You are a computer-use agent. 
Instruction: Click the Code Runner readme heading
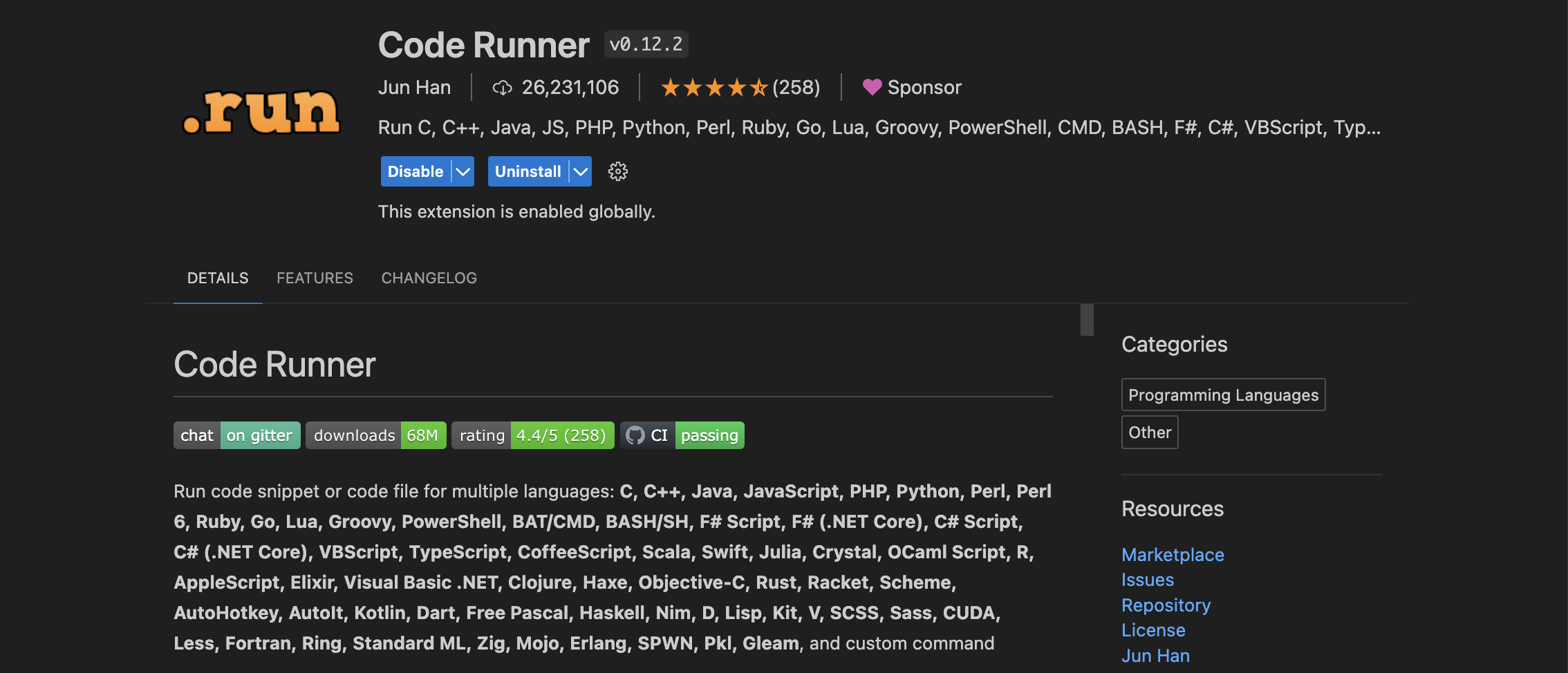tap(274, 364)
